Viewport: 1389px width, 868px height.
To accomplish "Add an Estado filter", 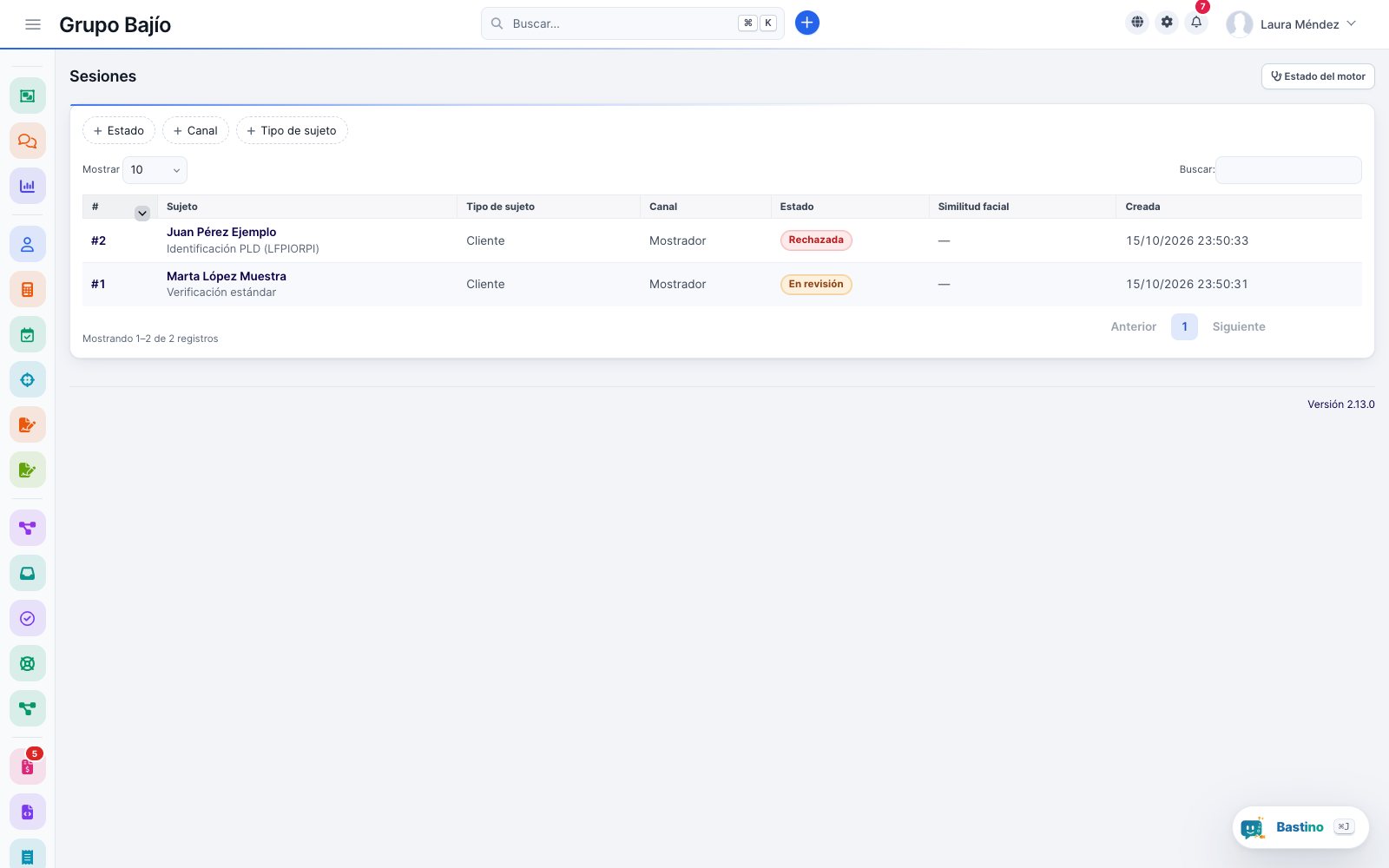I will click(x=119, y=130).
